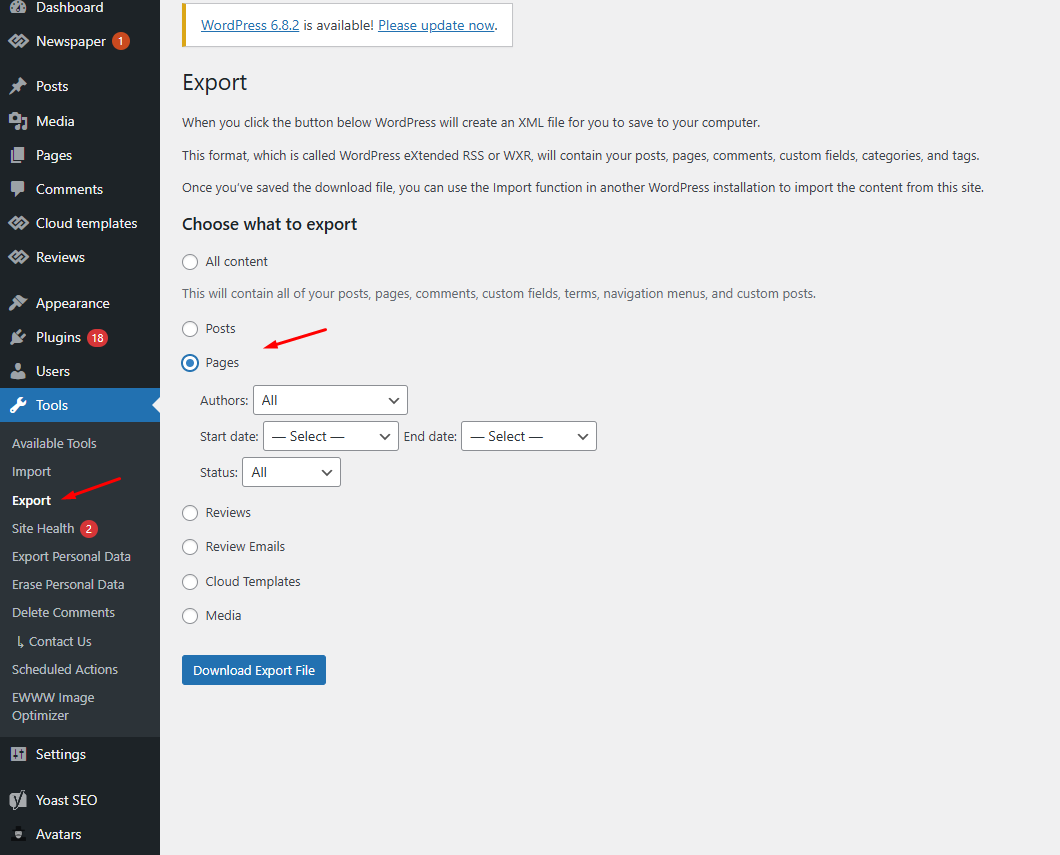The image size is (1060, 855).
Task: Open Scheduled Actions
Action: 65,669
